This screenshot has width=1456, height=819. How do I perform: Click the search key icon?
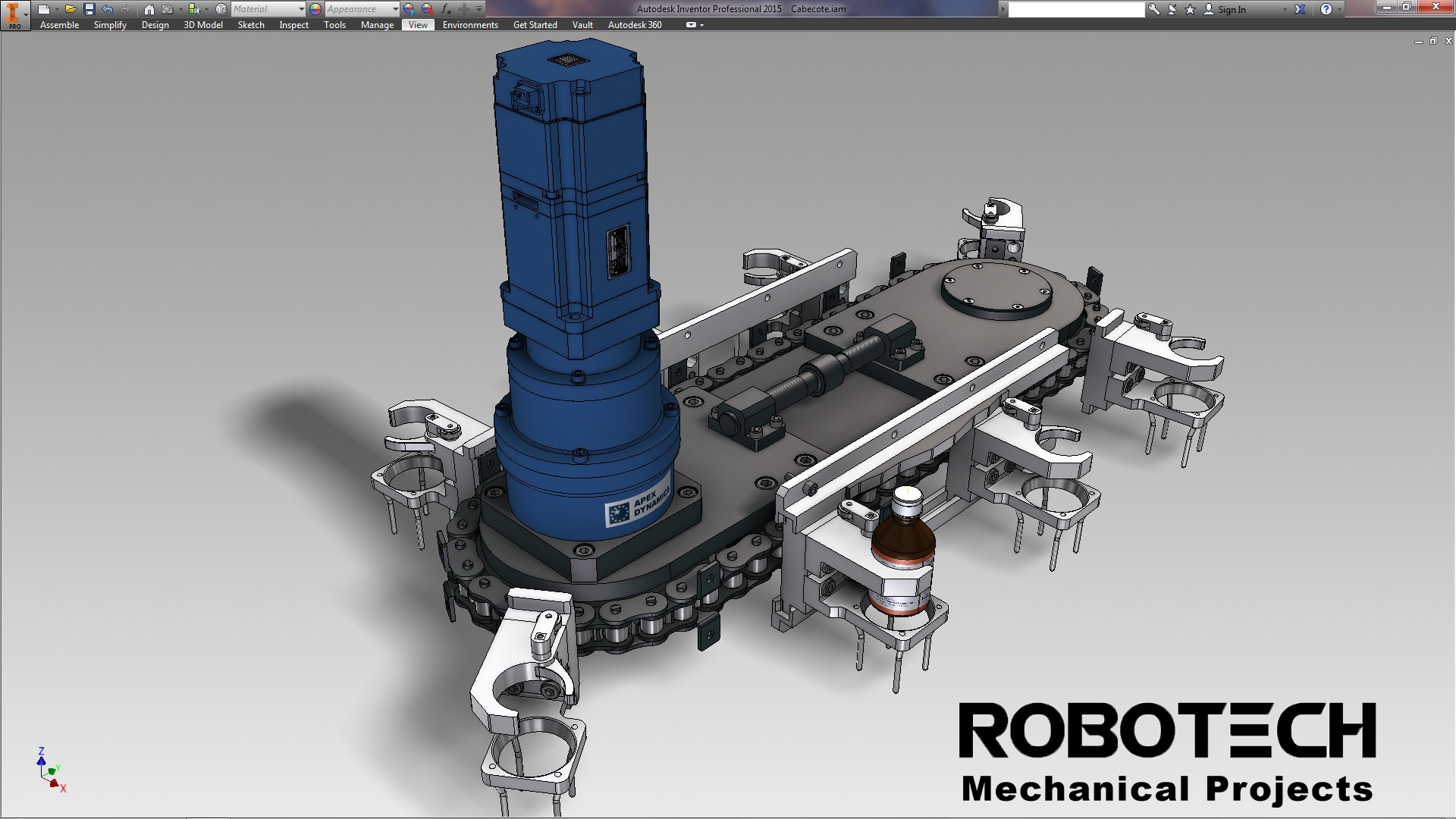[x=1154, y=9]
